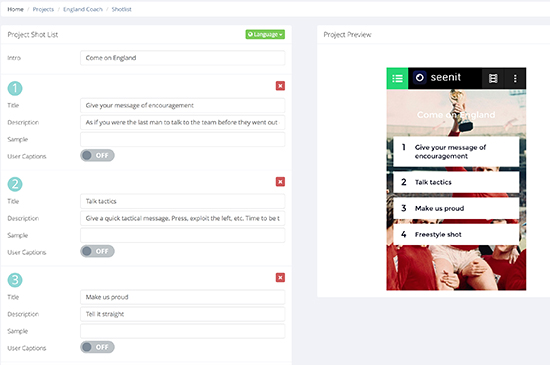The width and height of the screenshot is (550, 365).
Task: Select preview item 2 Talk tactics
Action: 456,182
